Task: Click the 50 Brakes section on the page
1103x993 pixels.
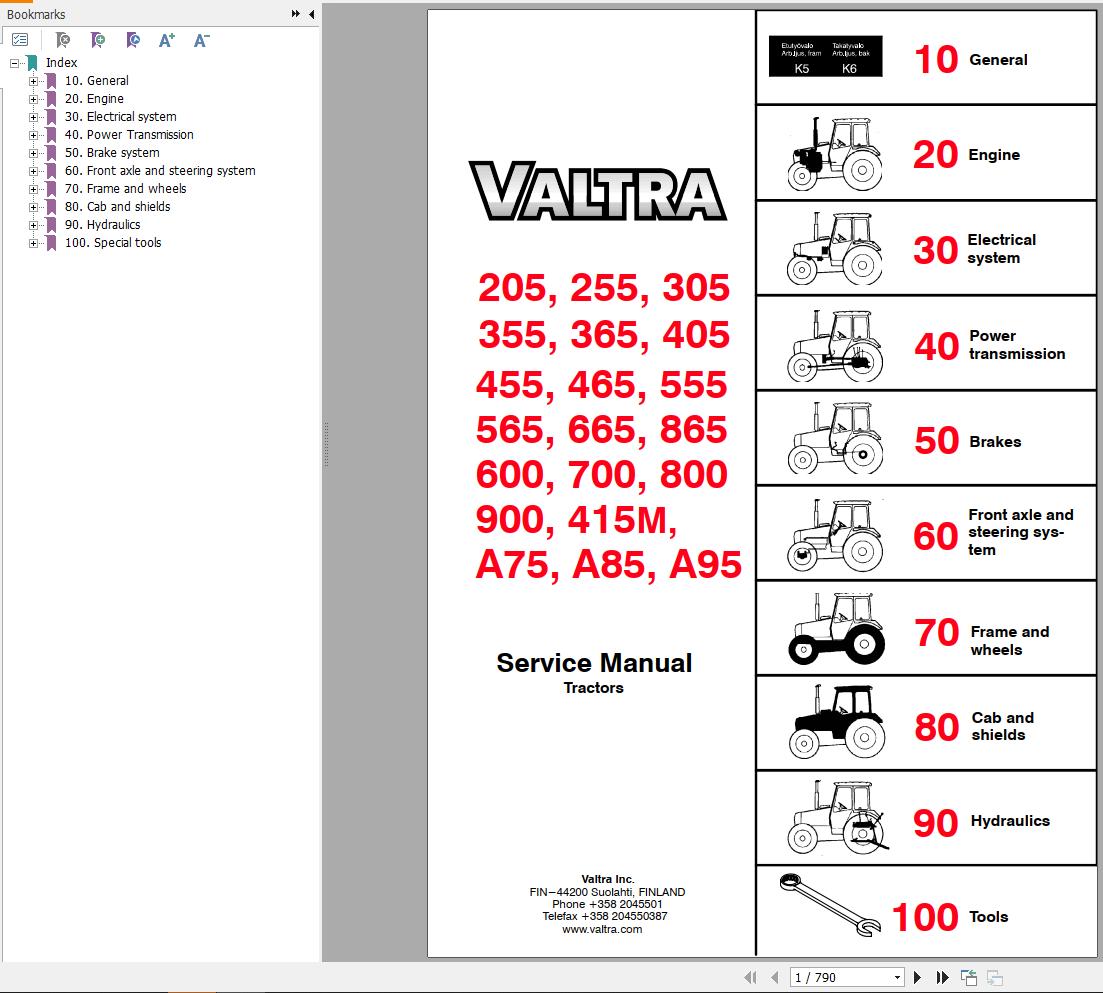Action: point(926,438)
